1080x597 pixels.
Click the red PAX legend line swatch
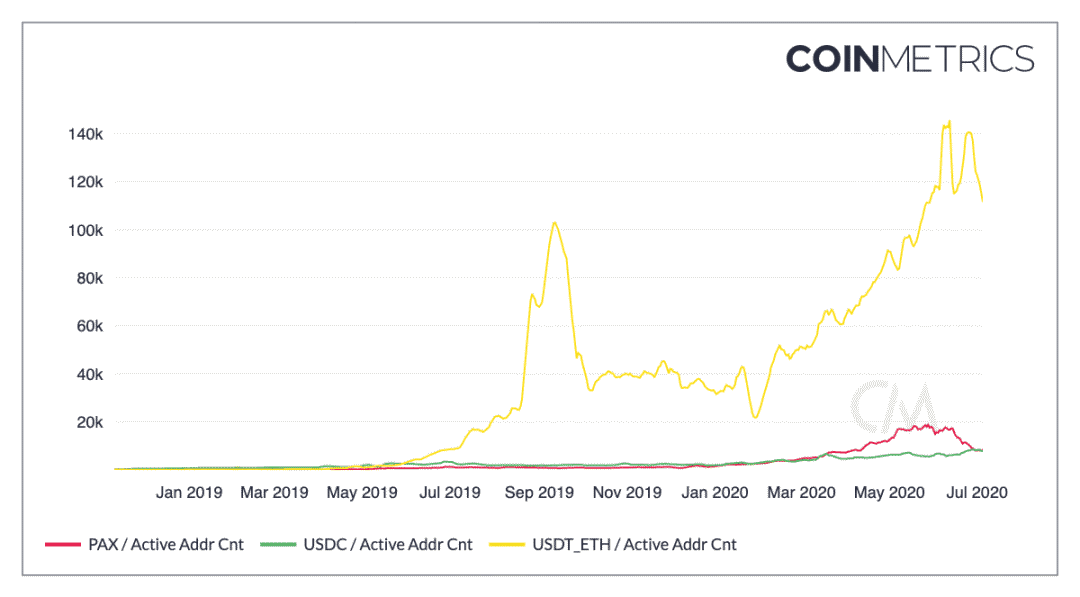pos(63,544)
